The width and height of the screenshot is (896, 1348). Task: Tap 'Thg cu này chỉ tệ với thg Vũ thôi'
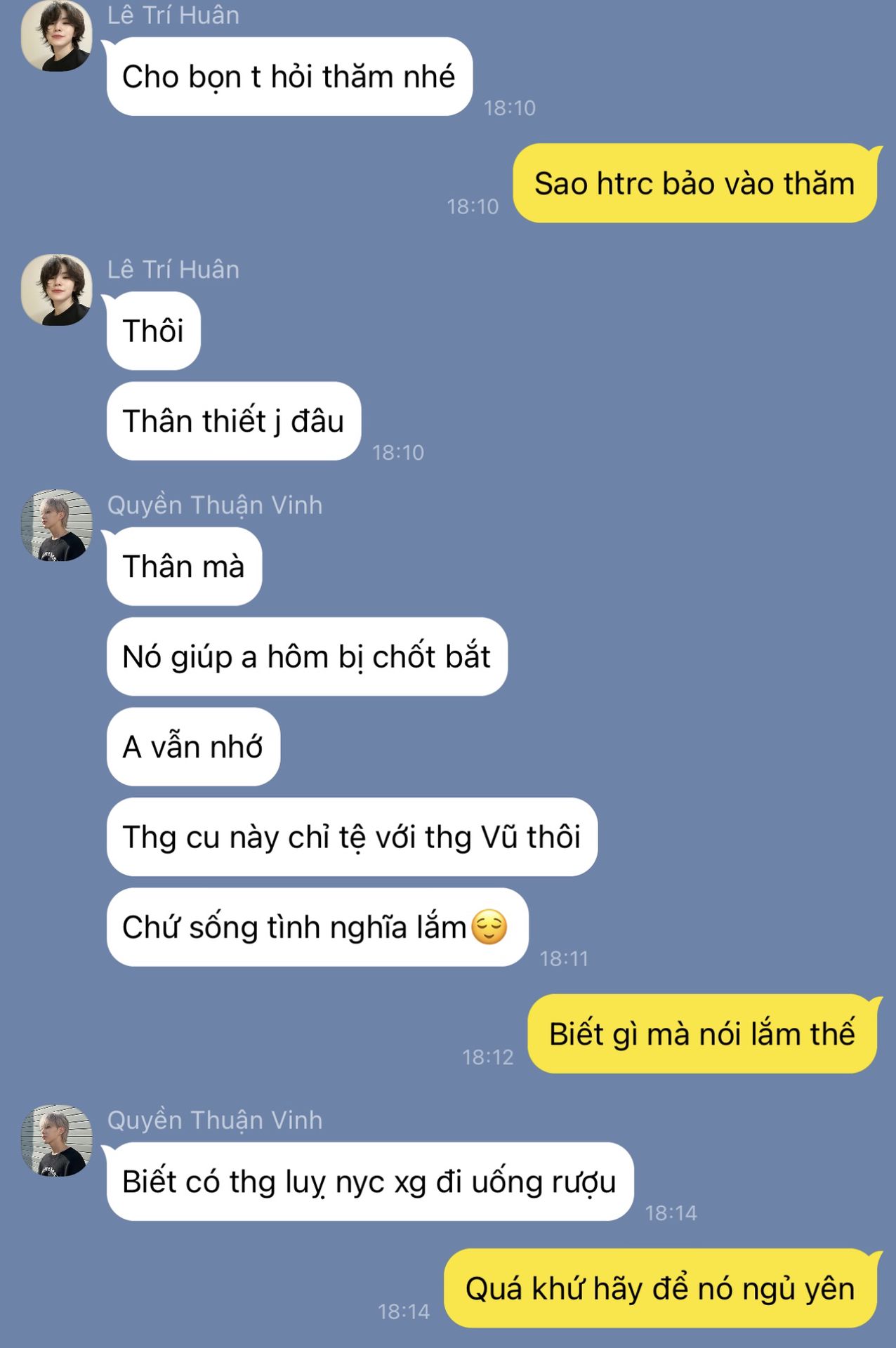352,837
